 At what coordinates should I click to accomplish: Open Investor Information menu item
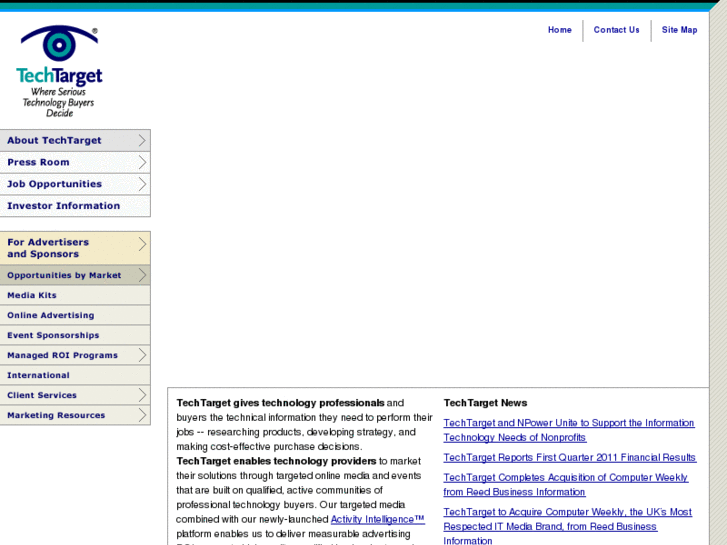coord(75,206)
